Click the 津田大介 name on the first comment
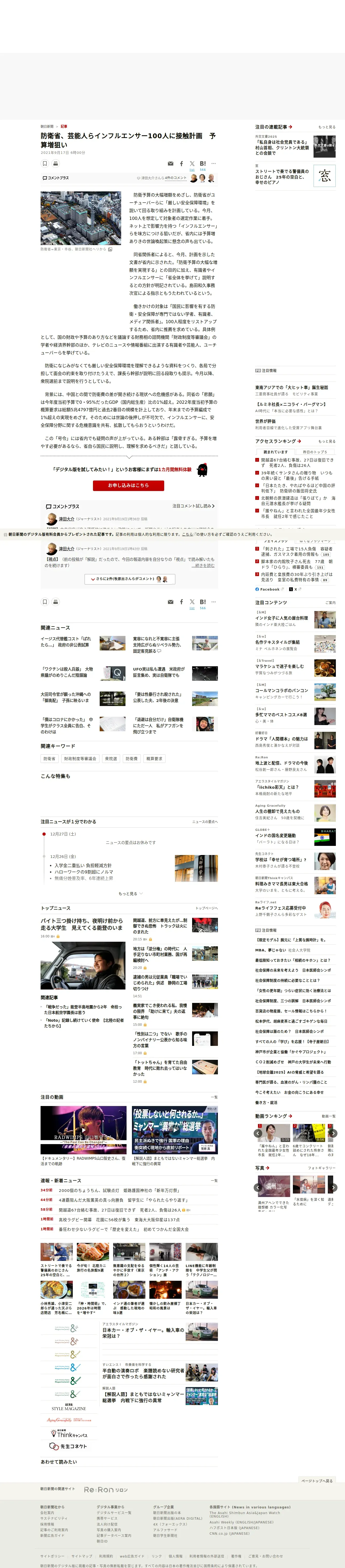This screenshot has width=345, height=1568. pos(66,519)
